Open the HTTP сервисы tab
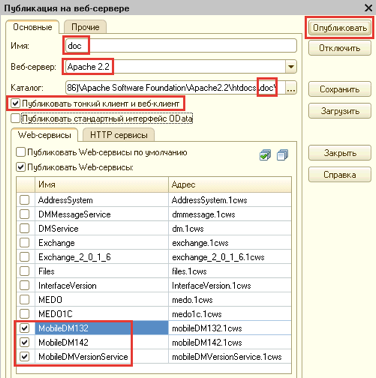Image resolution: width=376 pixels, height=378 pixels. pos(119,135)
